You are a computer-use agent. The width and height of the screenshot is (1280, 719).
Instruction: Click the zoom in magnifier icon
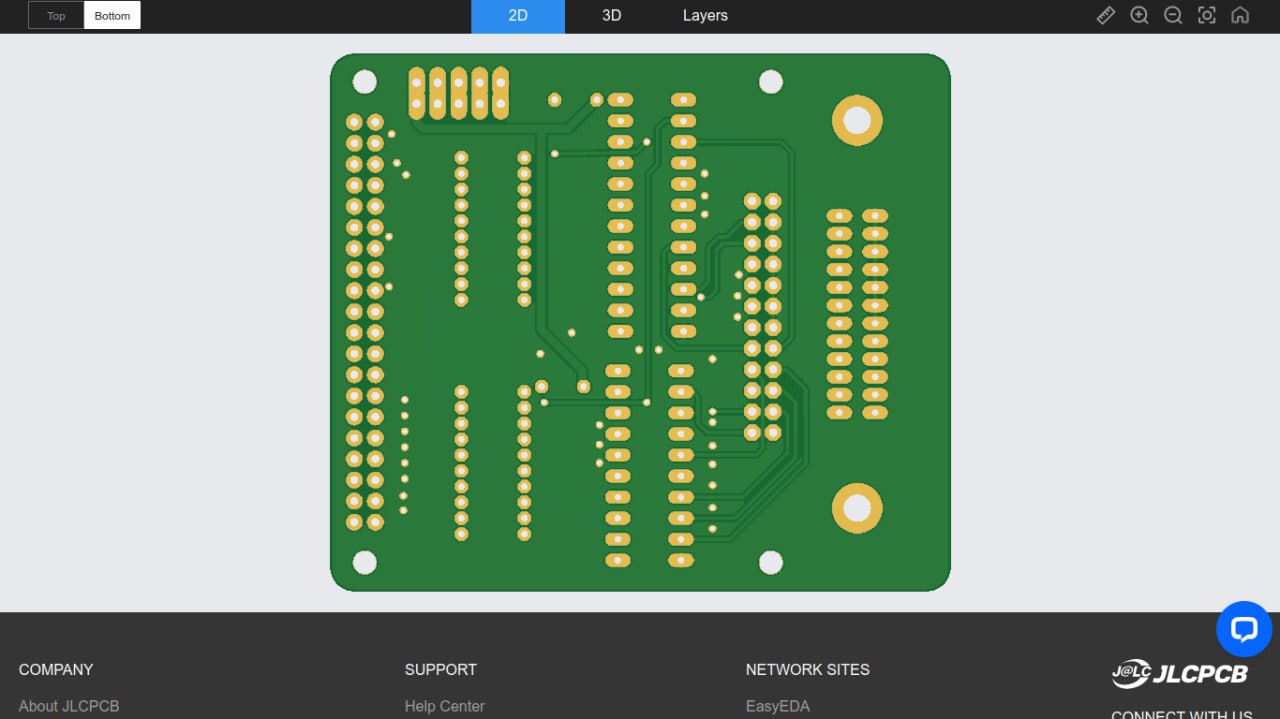click(x=1139, y=15)
